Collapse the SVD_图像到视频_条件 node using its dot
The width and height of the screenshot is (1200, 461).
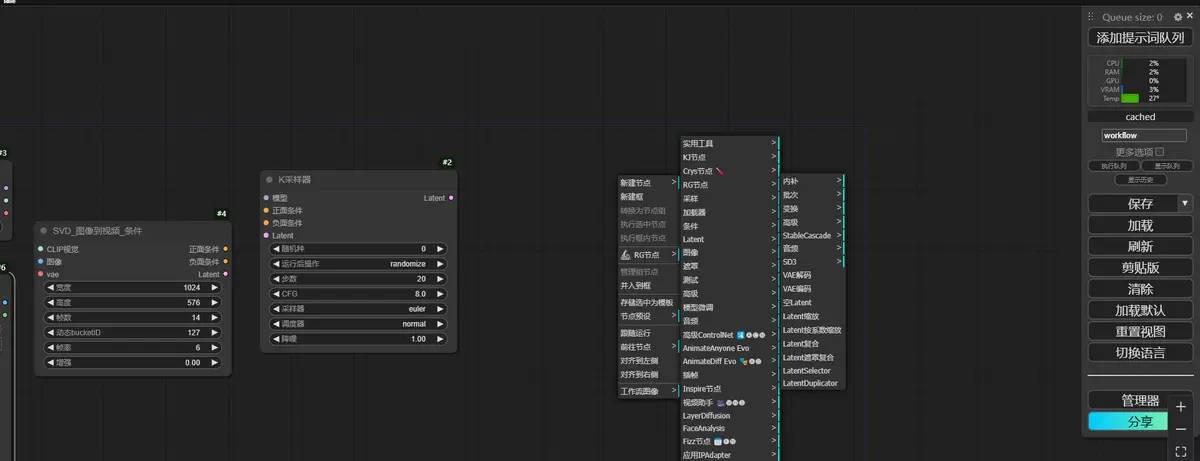pos(44,231)
